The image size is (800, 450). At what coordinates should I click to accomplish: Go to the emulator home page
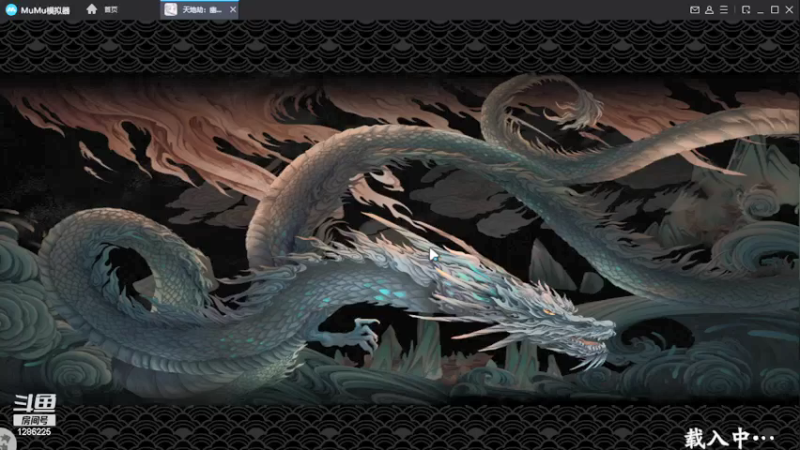click(92, 9)
